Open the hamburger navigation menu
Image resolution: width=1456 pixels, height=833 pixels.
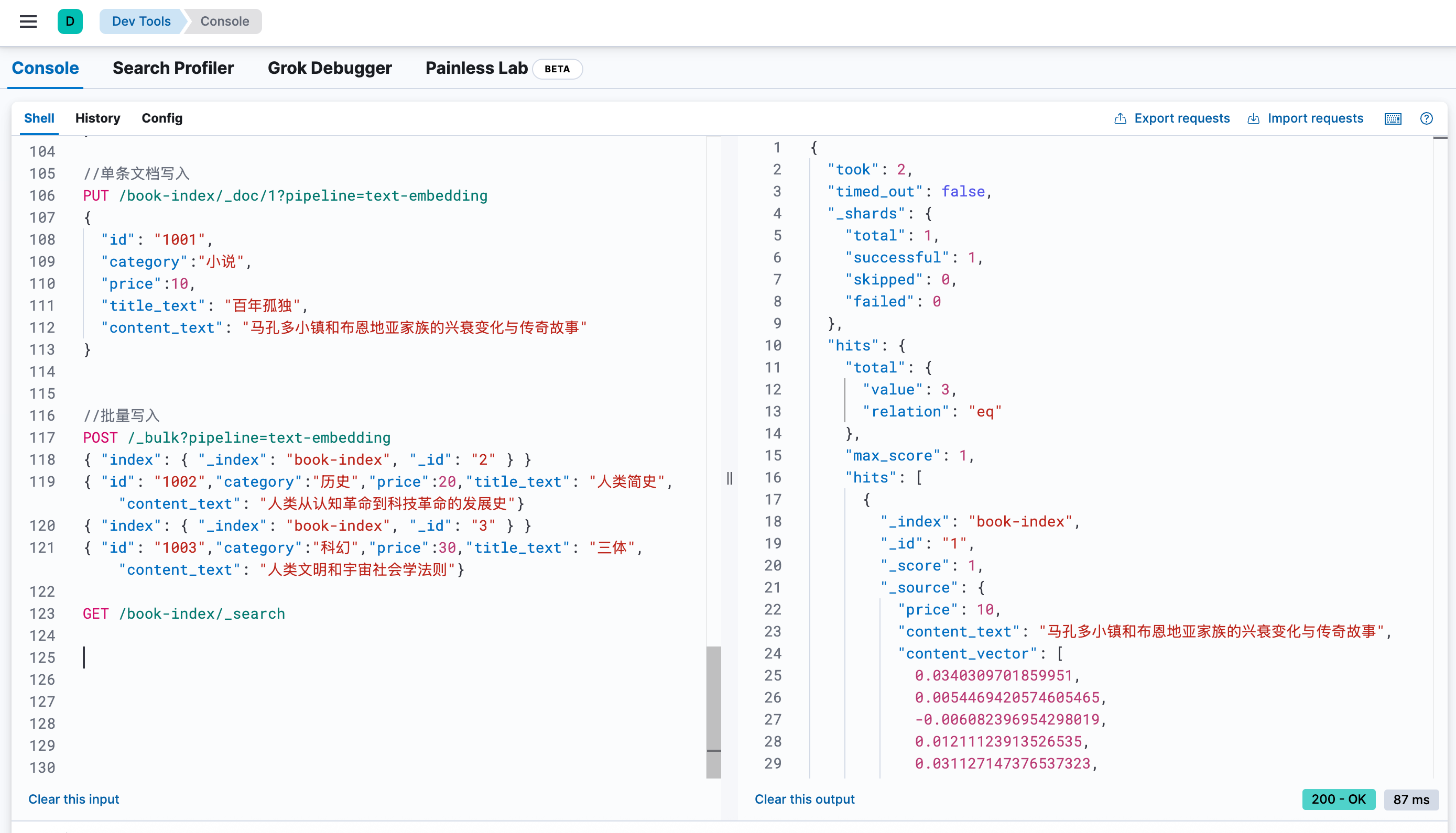(28, 21)
